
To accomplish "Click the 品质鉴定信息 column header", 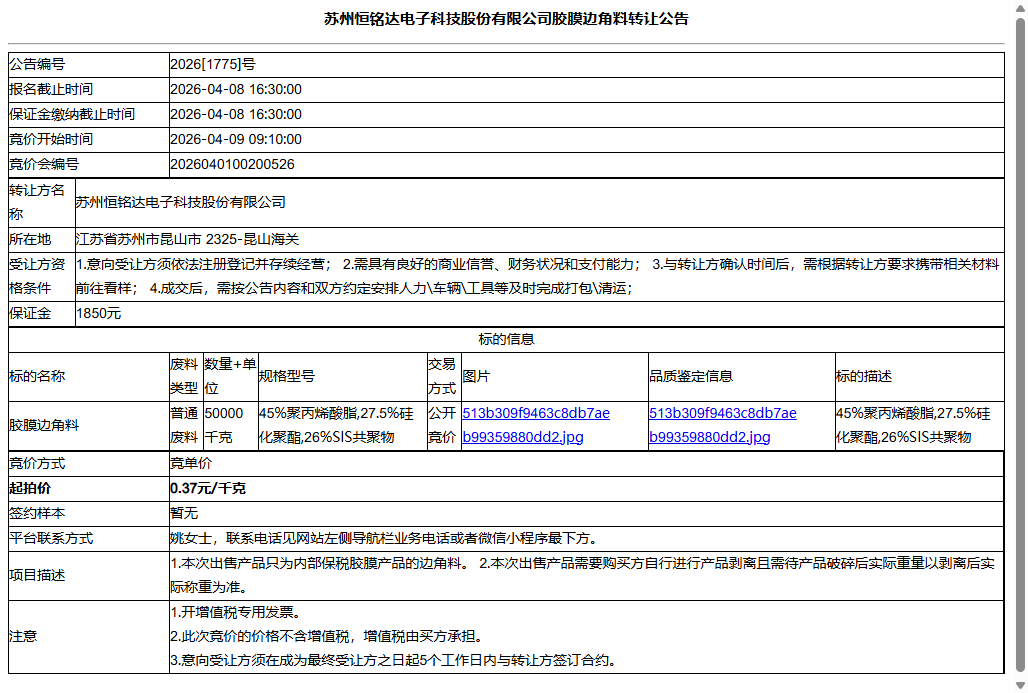I will click(x=741, y=376).
